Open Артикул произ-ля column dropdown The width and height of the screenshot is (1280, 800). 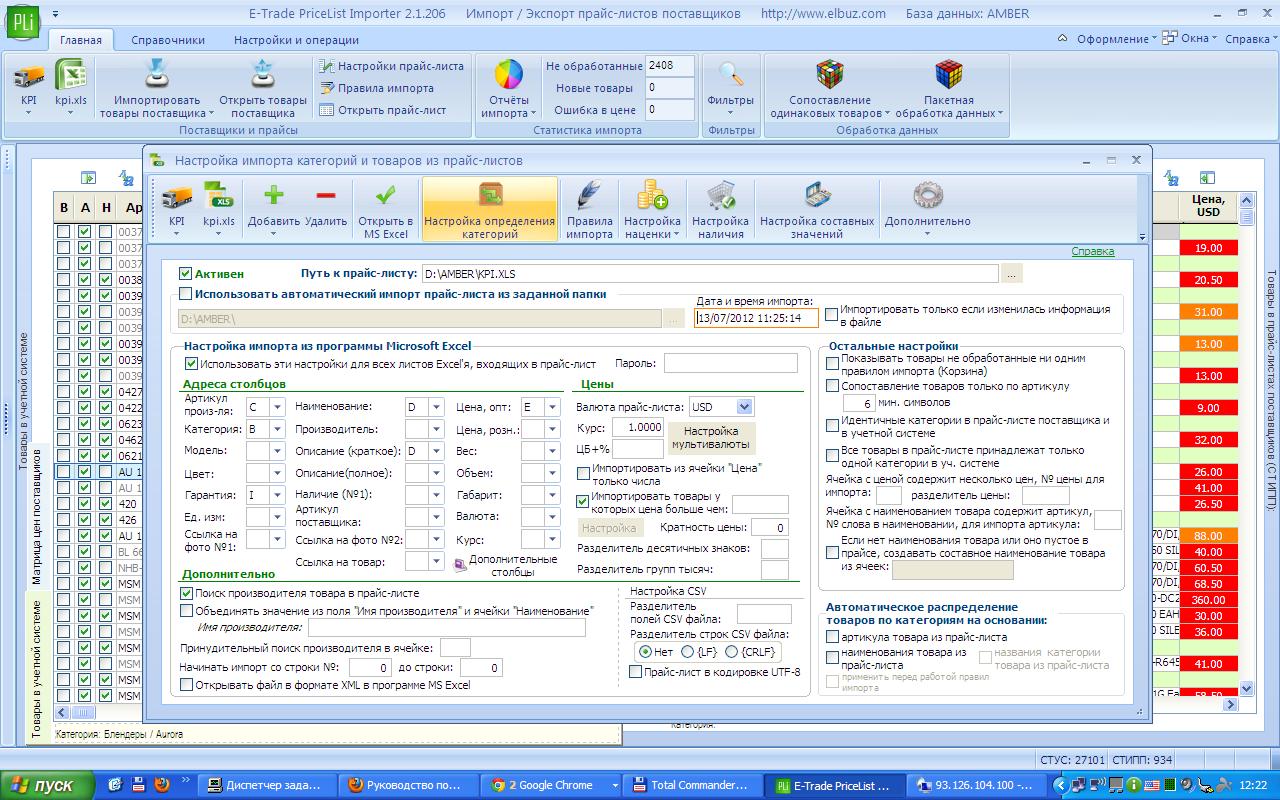[x=276, y=407]
